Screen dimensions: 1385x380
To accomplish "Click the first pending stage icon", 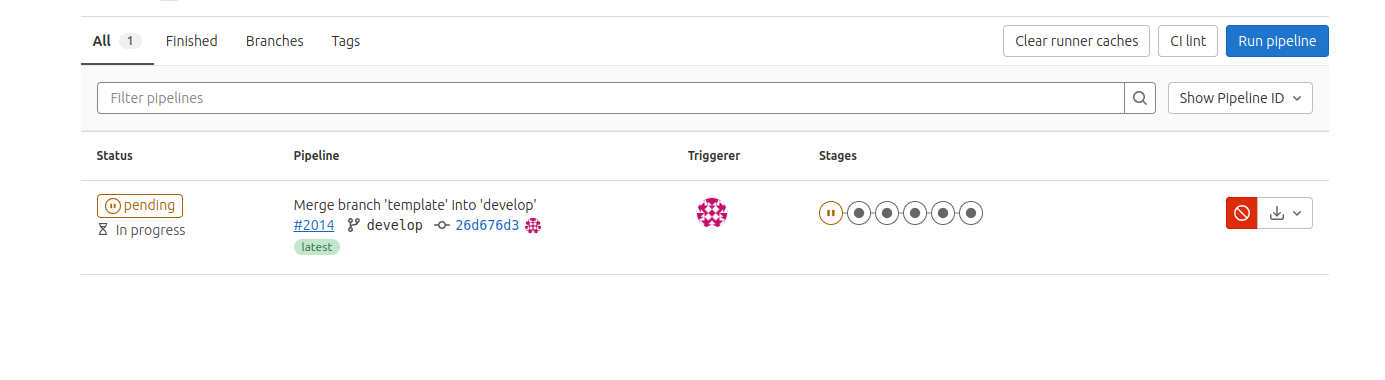I will tap(830, 213).
